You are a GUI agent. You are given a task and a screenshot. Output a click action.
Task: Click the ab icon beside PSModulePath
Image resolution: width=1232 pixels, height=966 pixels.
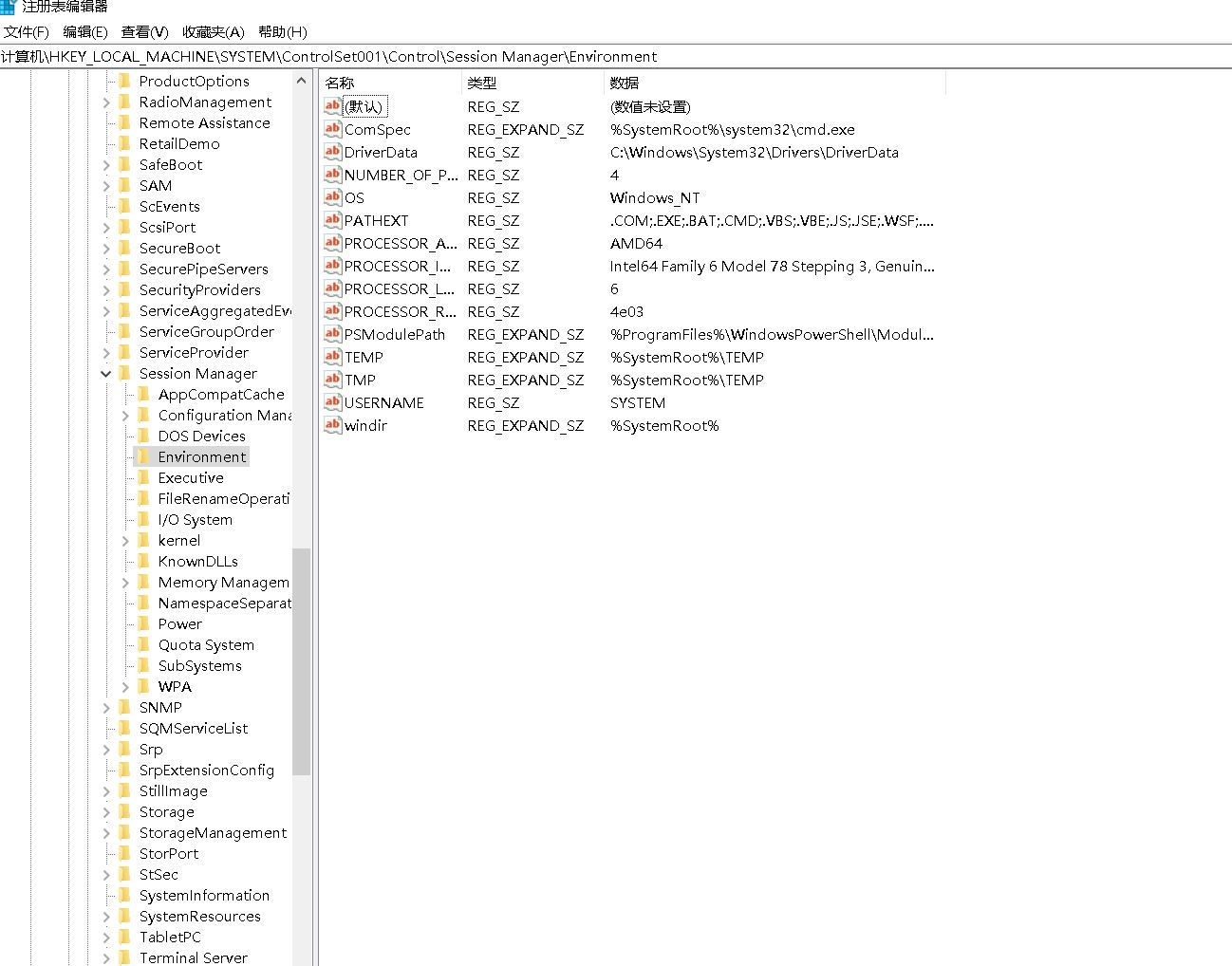332,334
